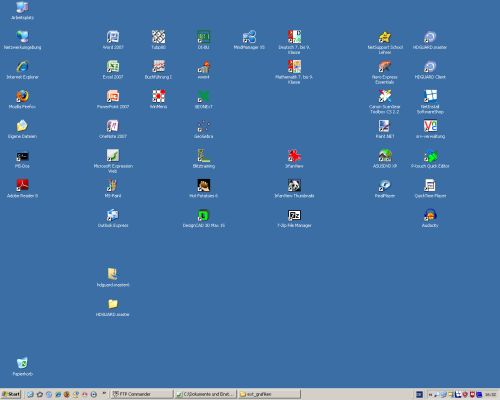
Task: Select the Papierkorb recycle bin icon
Action: [x=22, y=363]
